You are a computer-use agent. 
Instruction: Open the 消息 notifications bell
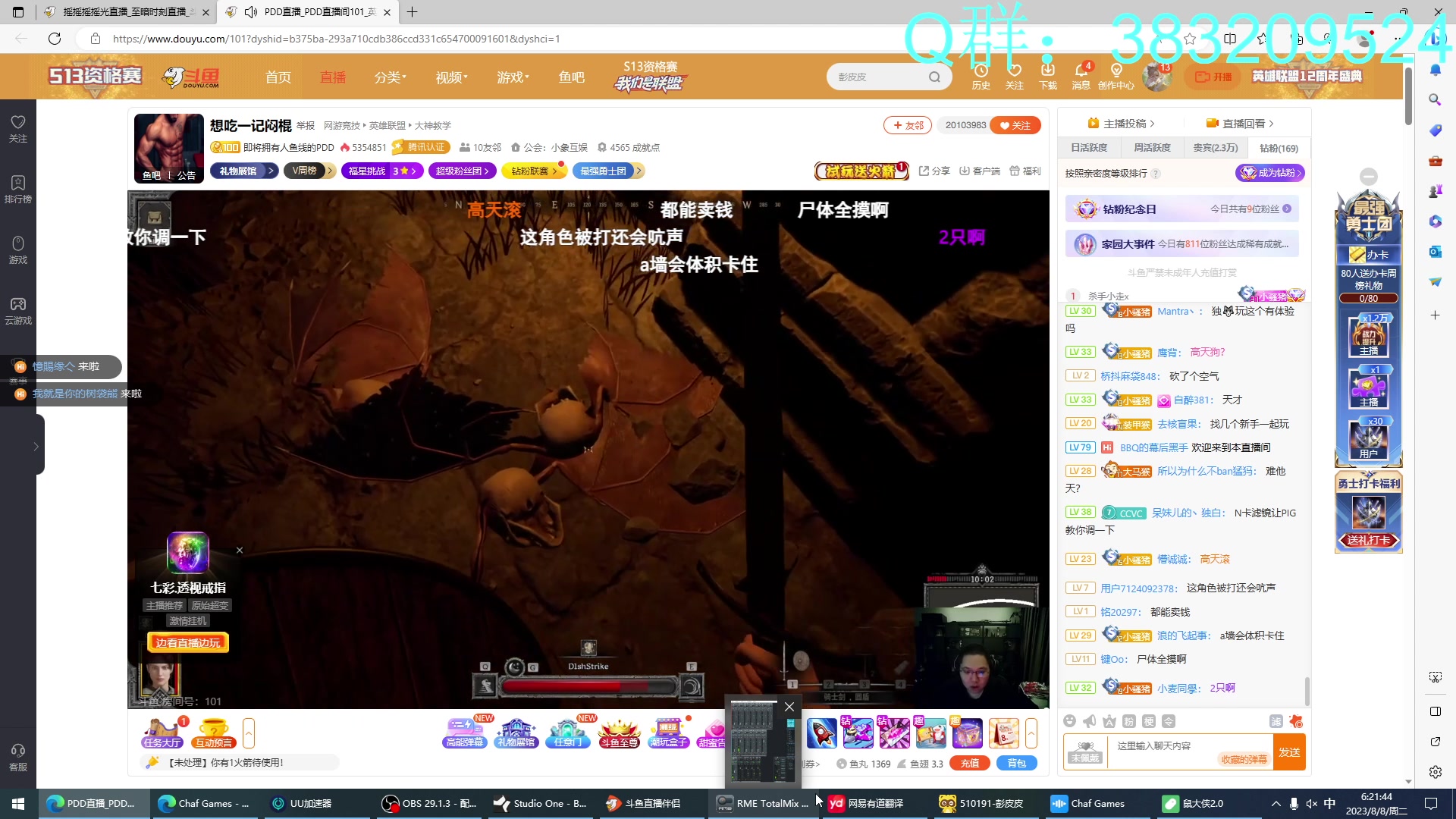coord(1081,77)
